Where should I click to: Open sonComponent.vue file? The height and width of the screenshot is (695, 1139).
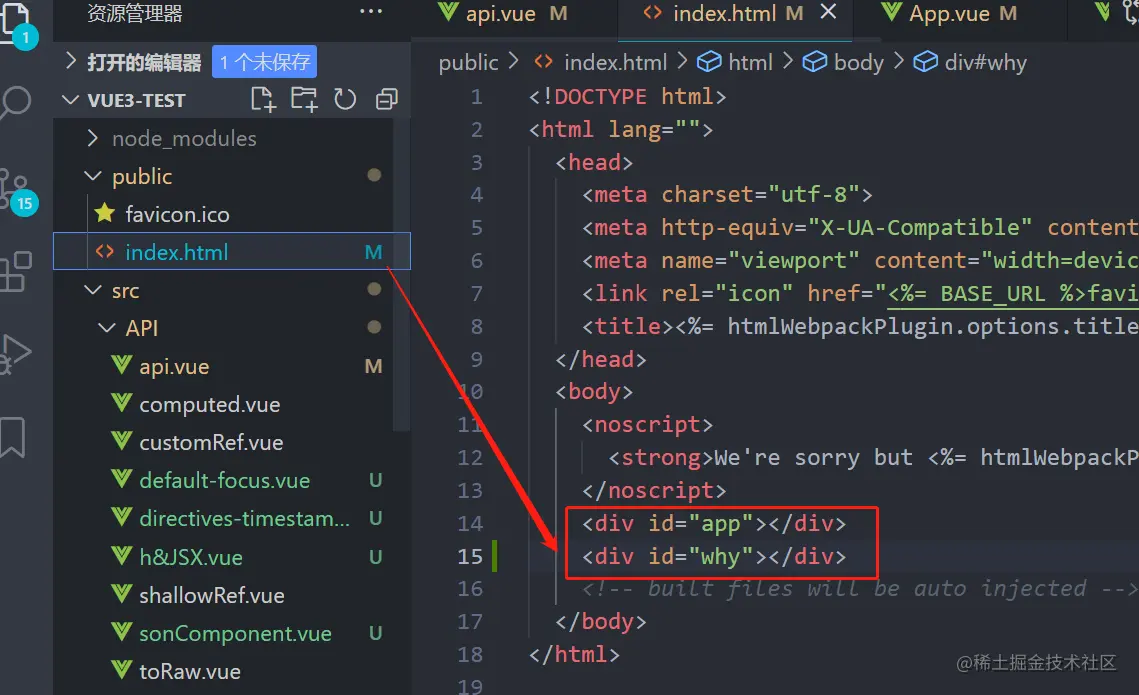pyautogui.click(x=235, y=633)
